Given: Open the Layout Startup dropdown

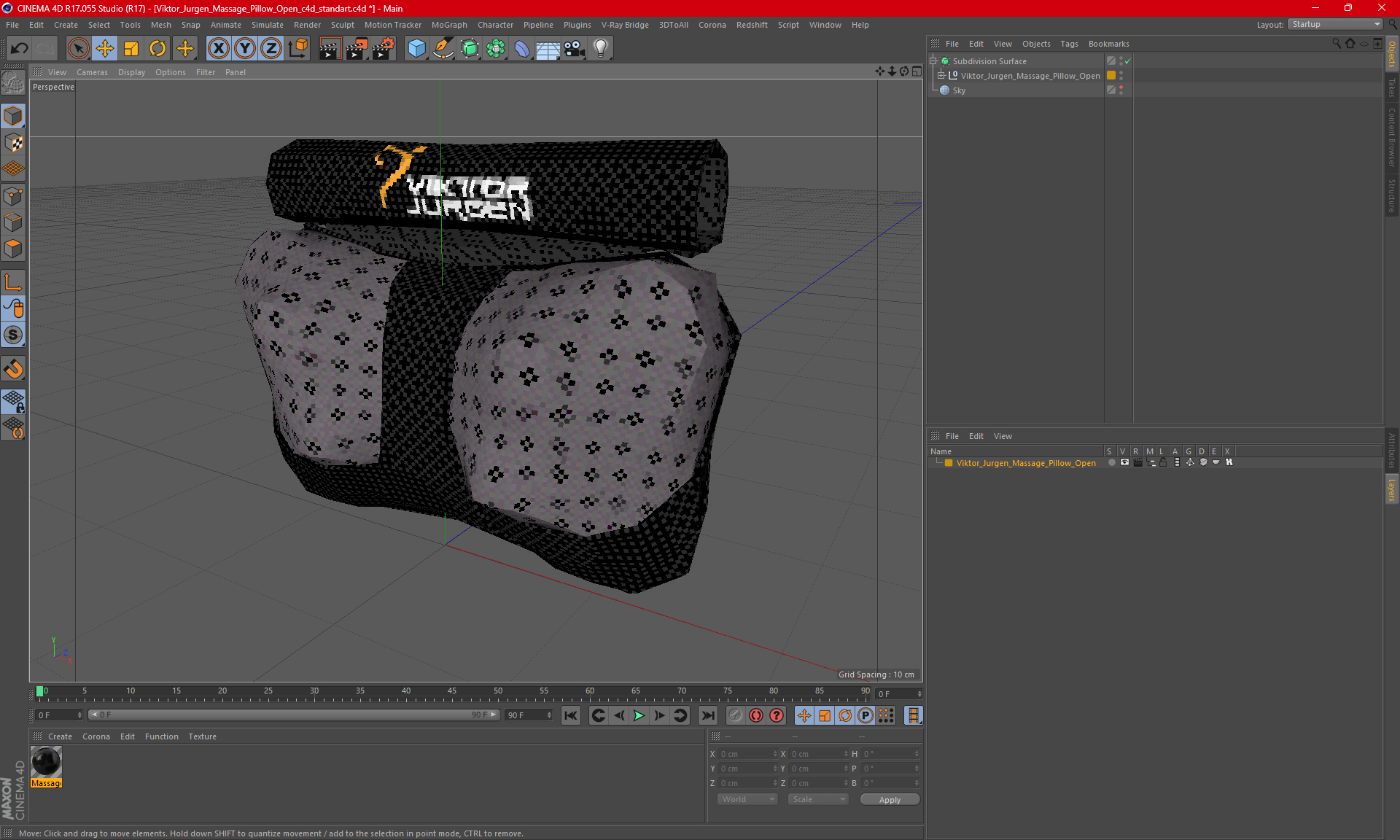Looking at the screenshot, I should pyautogui.click(x=1336, y=24).
